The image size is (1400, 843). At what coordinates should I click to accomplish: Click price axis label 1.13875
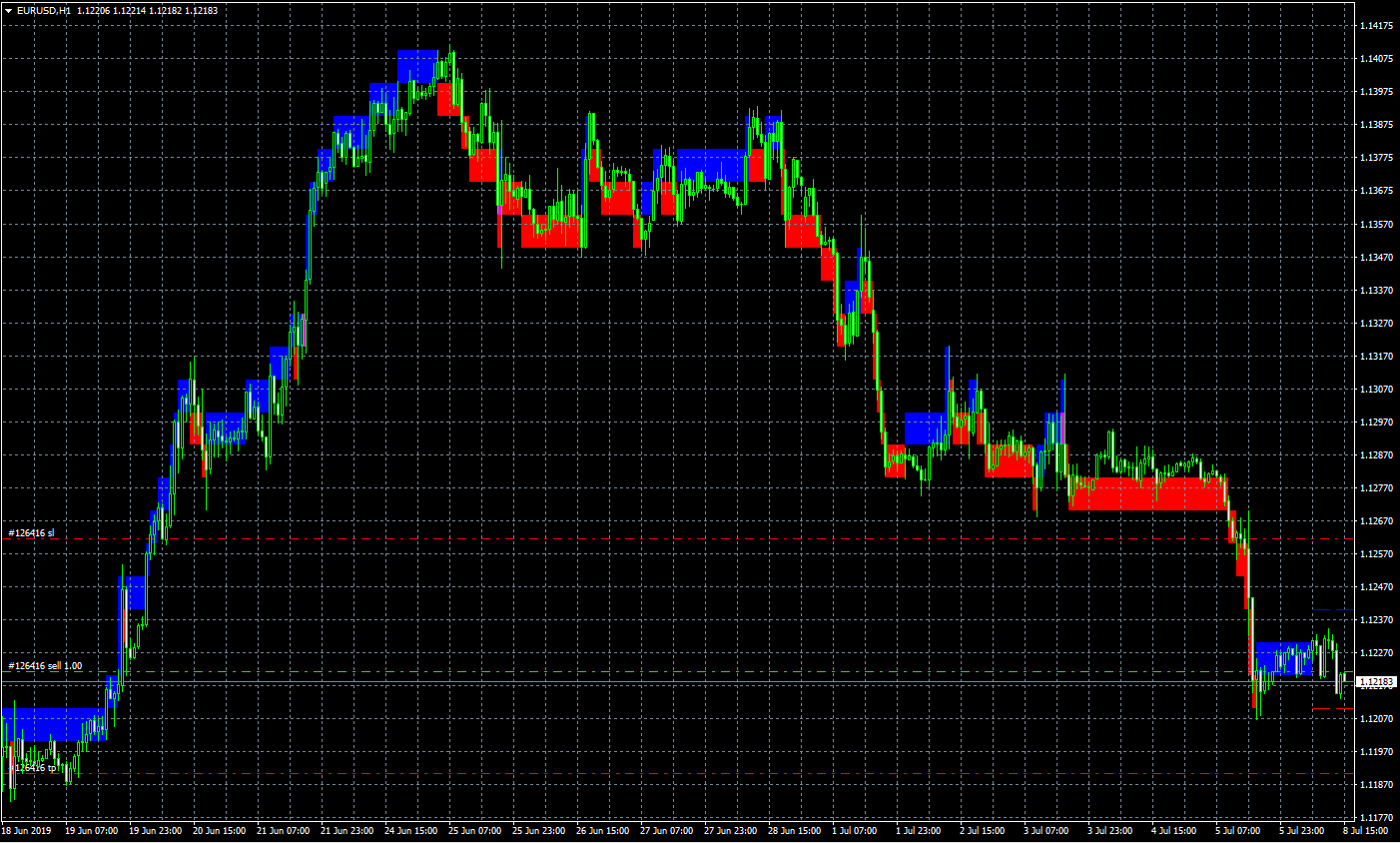coord(1376,125)
